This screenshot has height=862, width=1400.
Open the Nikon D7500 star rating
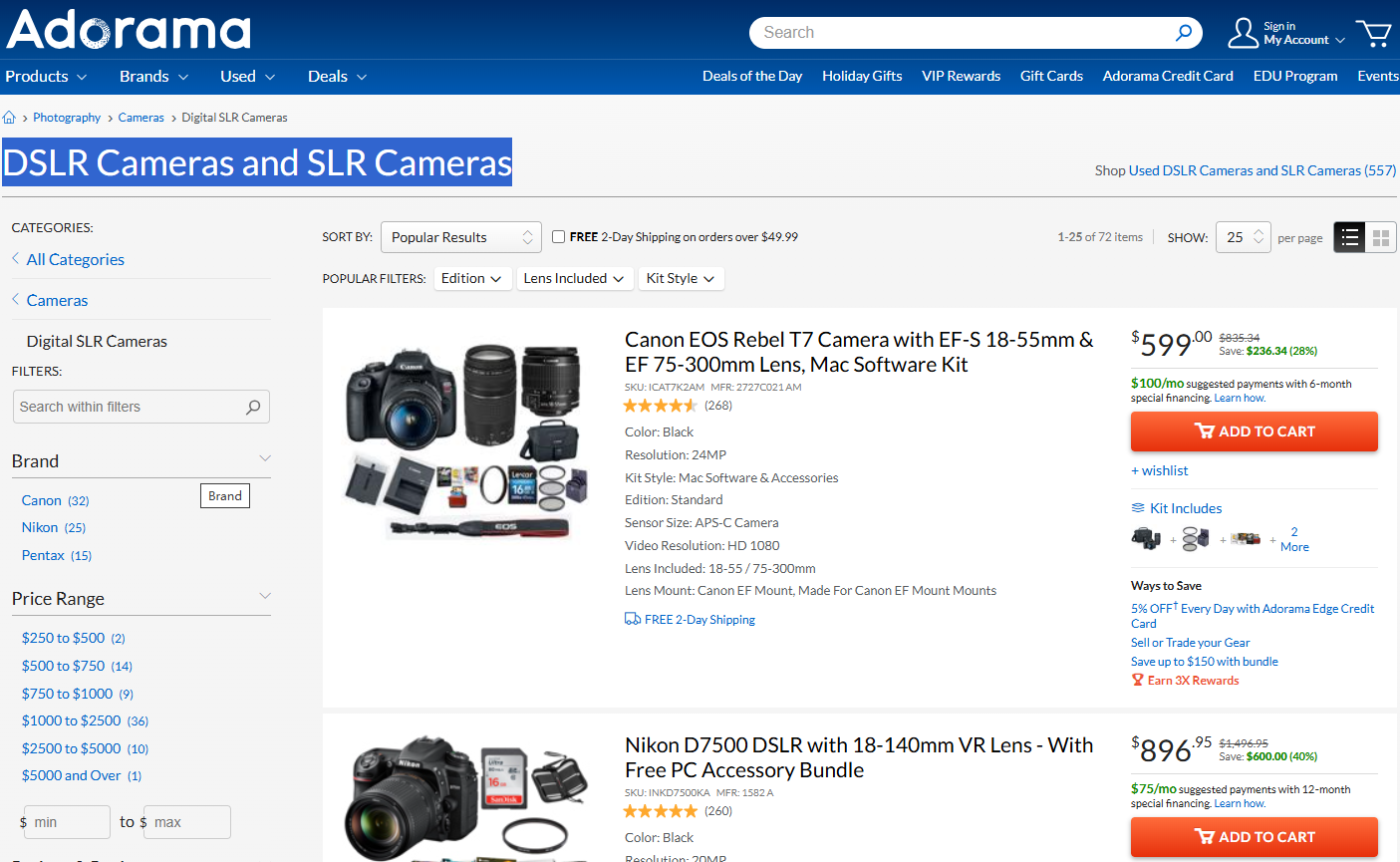pos(660,811)
